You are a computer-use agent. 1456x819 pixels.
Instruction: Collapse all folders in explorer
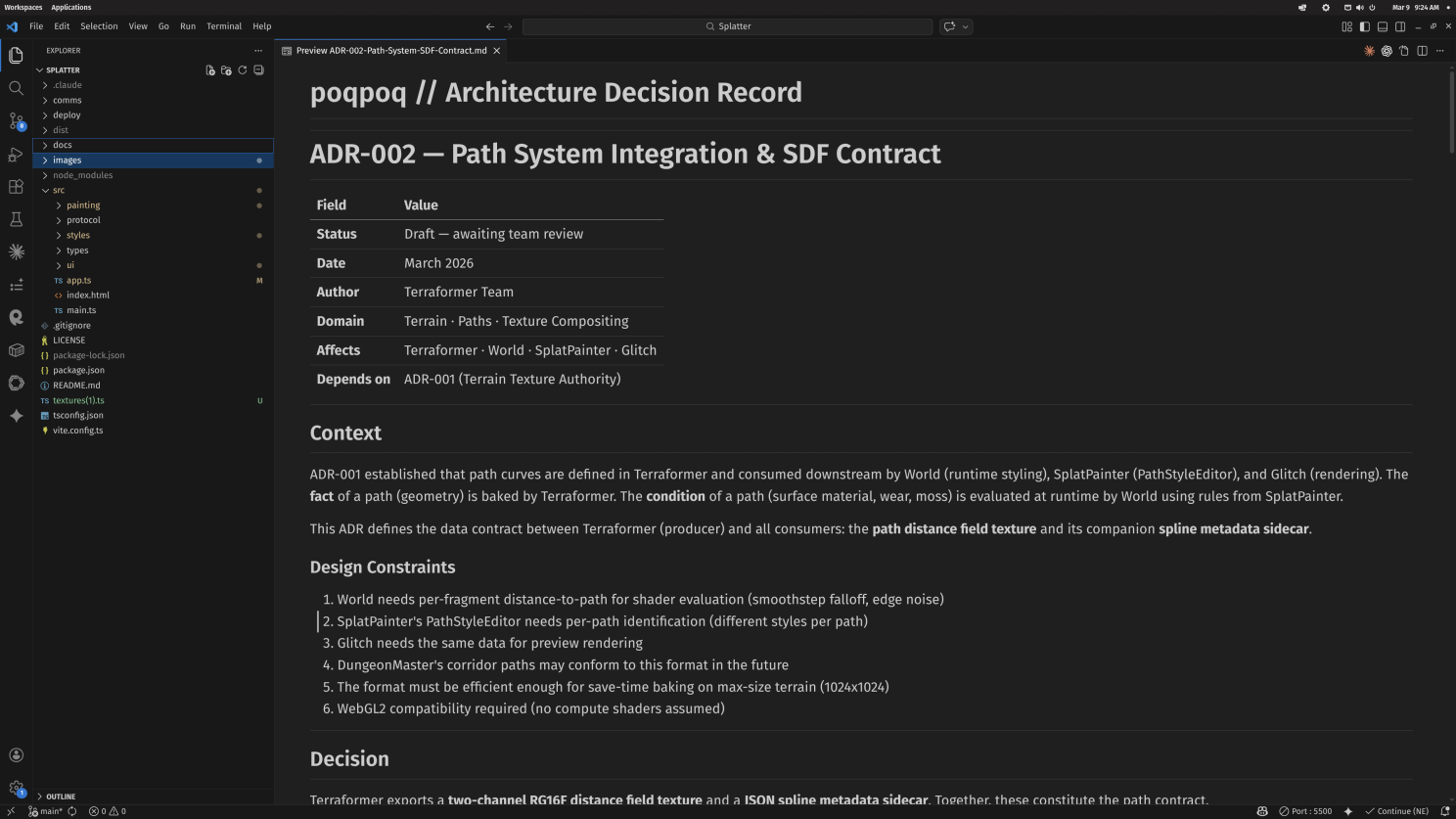click(x=258, y=70)
